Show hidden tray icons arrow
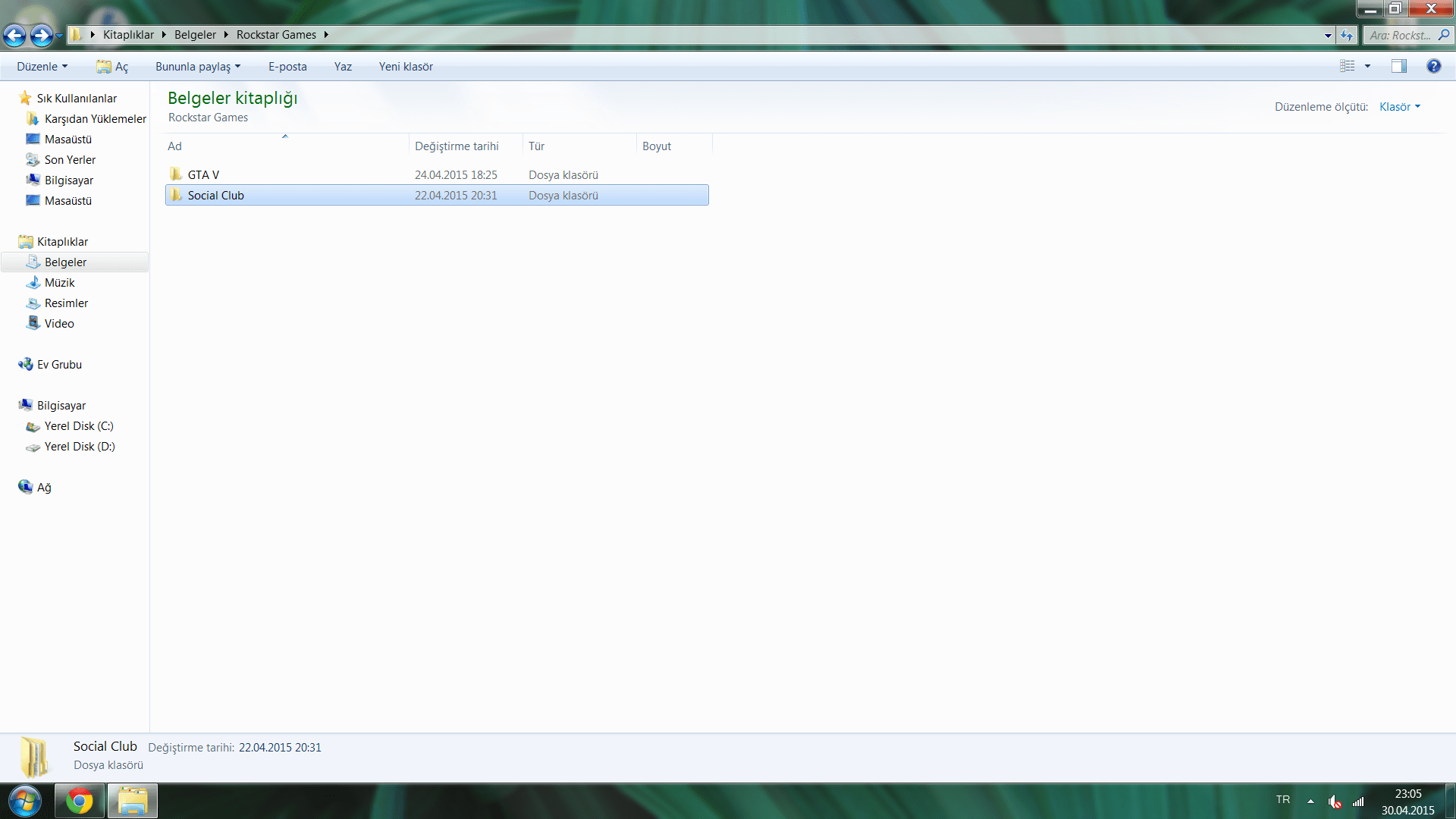1456x819 pixels. 1310,801
